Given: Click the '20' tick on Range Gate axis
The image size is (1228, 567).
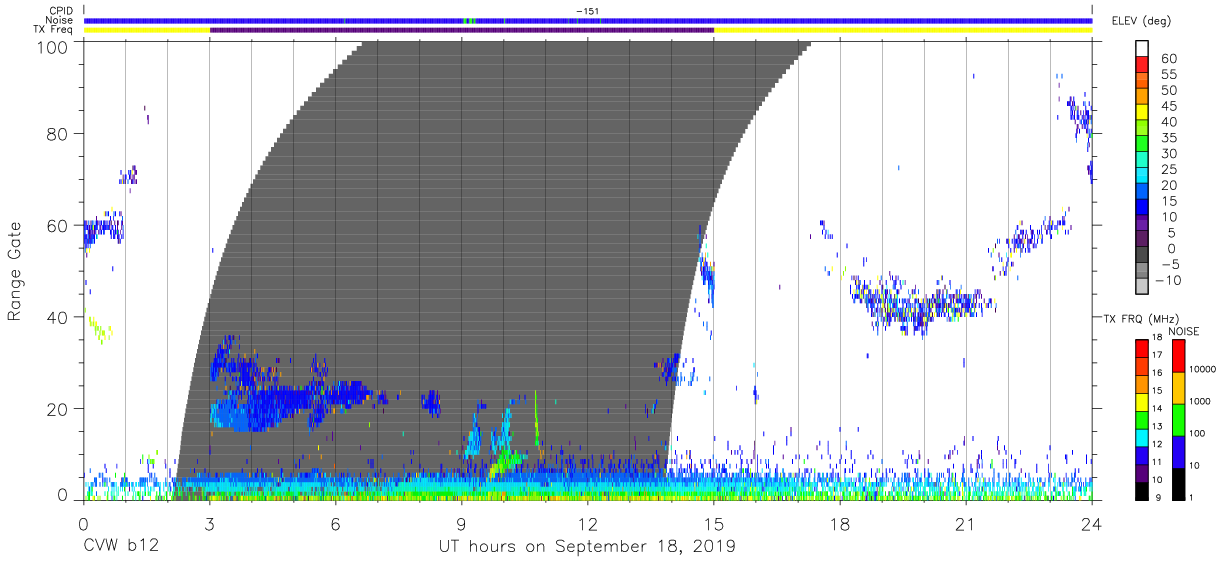Looking at the screenshot, I should (x=59, y=409).
